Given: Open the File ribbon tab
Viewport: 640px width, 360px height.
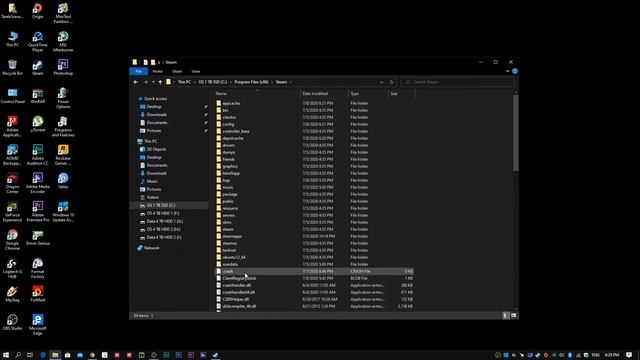Looking at the screenshot, I should click(x=139, y=71).
